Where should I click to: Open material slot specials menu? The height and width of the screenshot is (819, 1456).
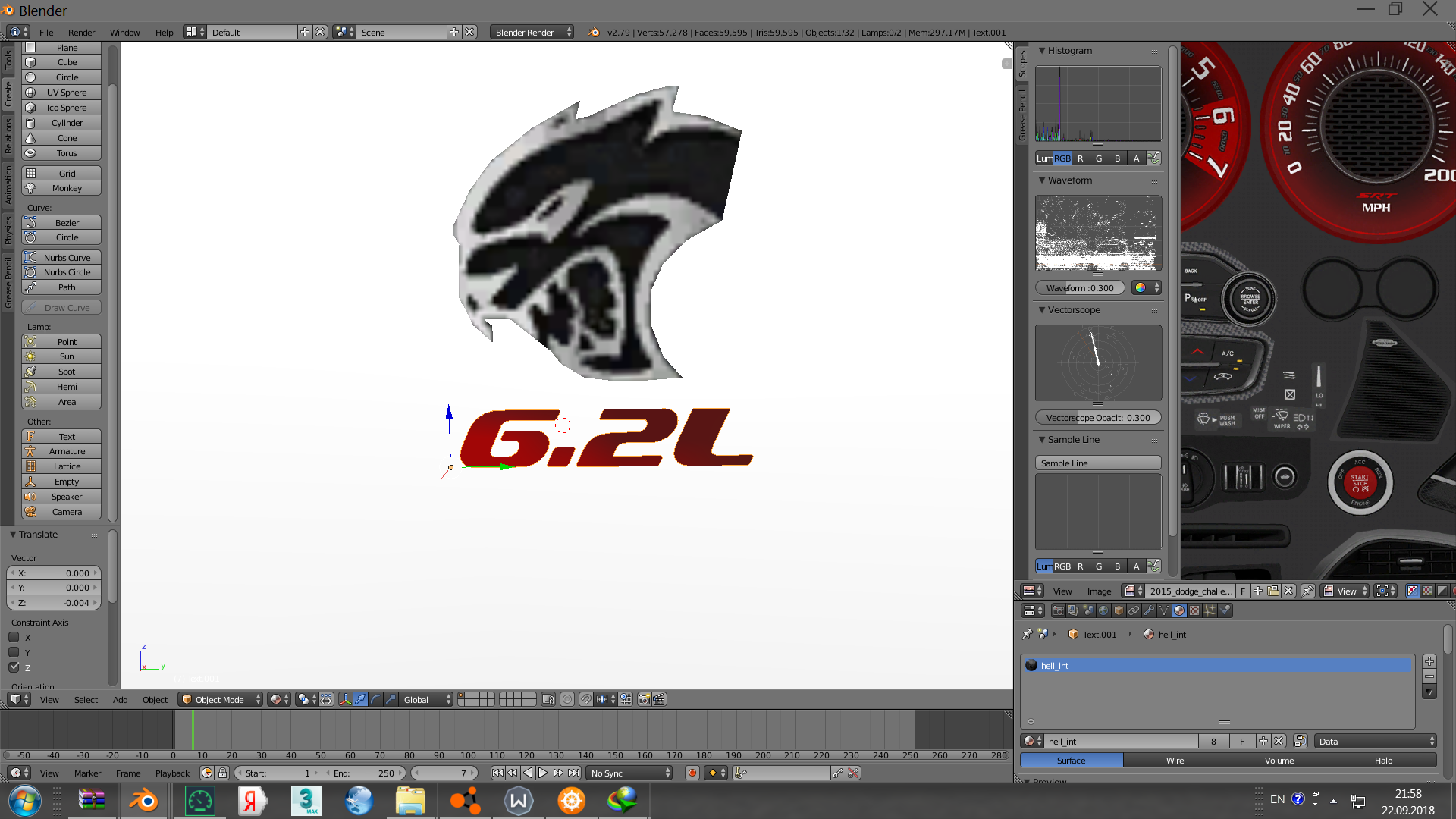tap(1429, 692)
